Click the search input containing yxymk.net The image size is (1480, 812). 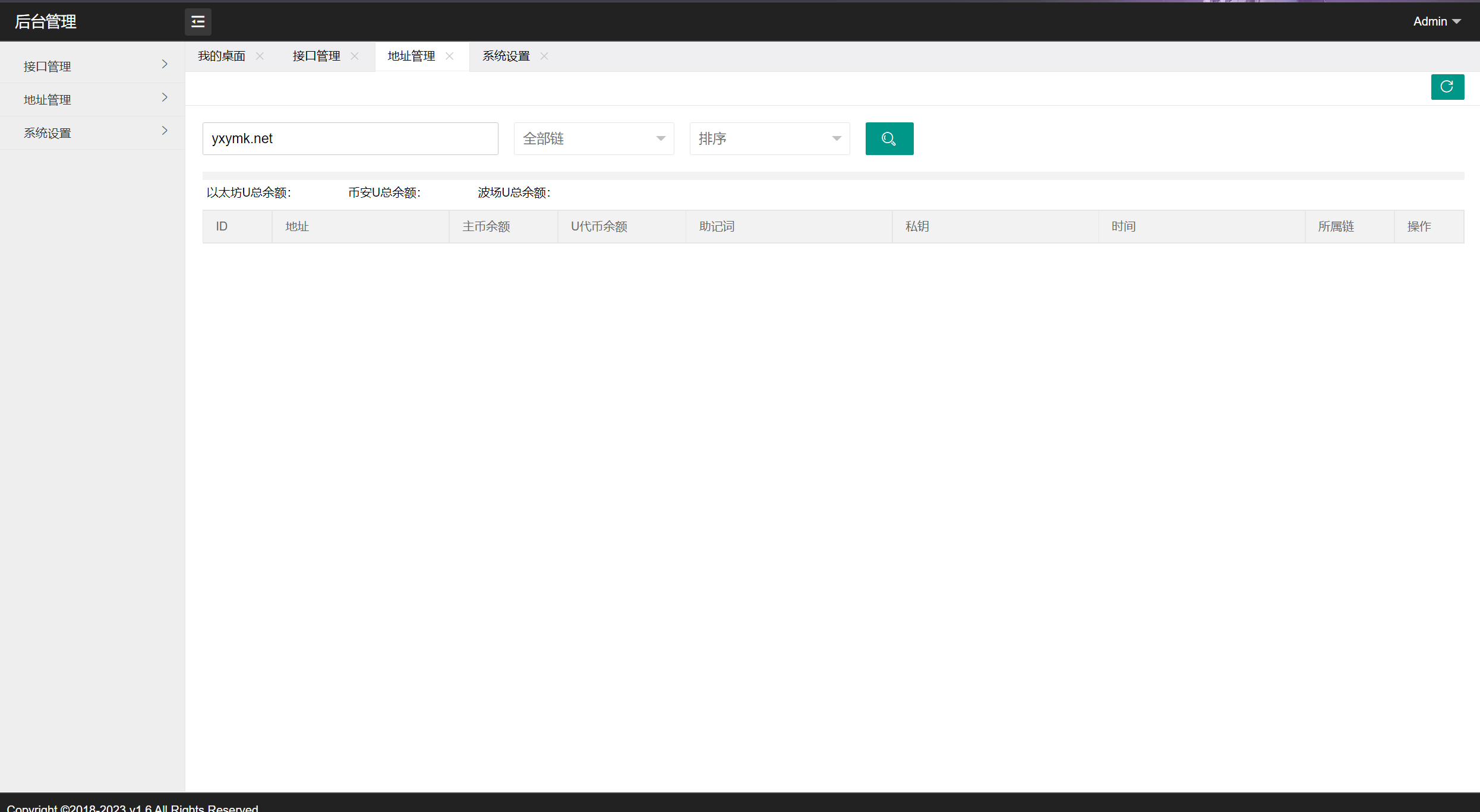(350, 138)
